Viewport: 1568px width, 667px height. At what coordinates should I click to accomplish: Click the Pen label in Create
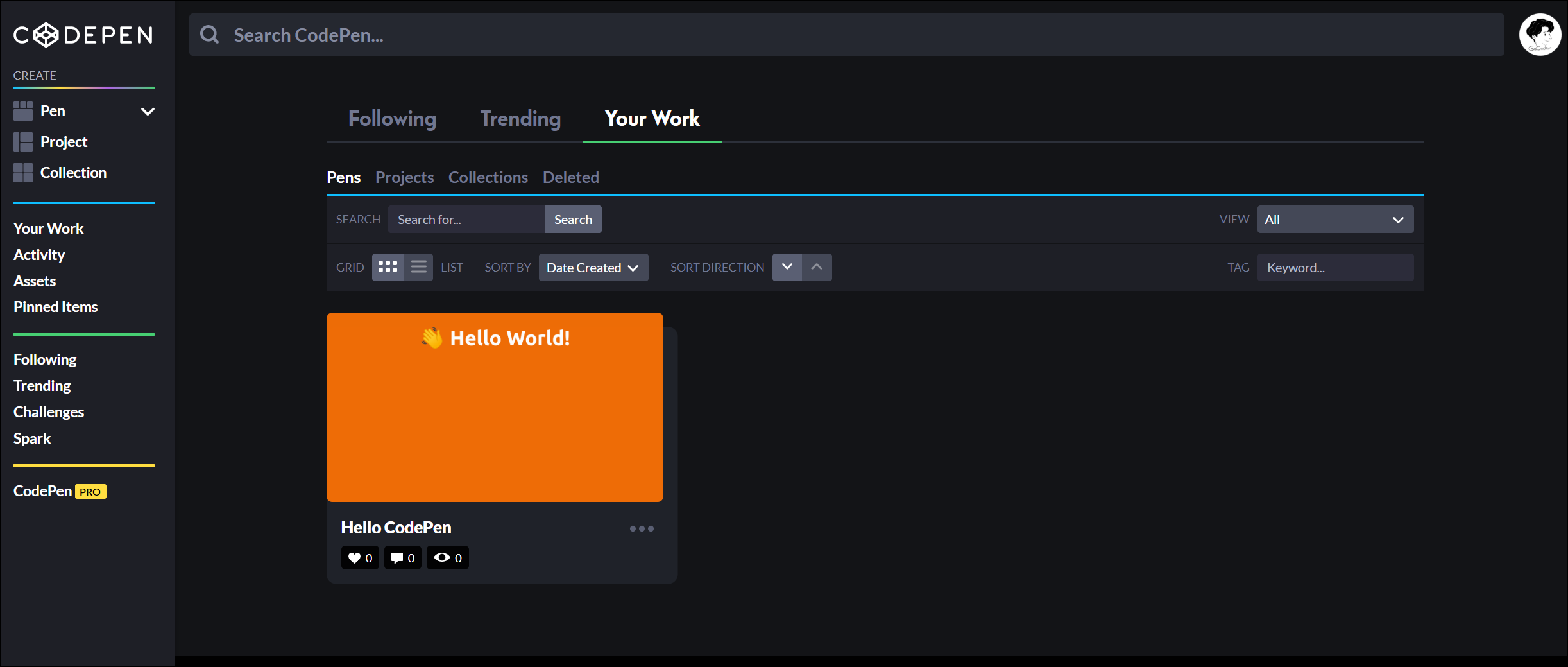click(x=53, y=111)
